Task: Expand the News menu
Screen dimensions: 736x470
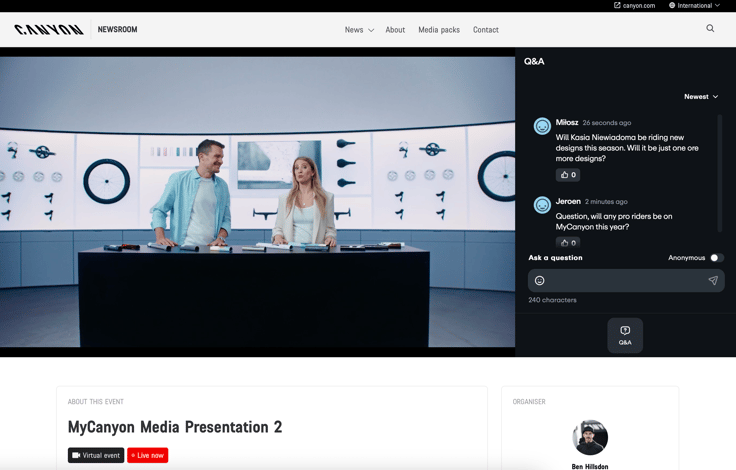Action: (x=359, y=30)
